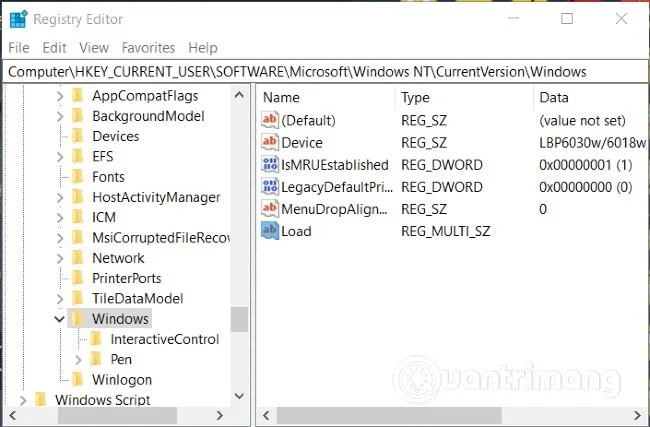
Task: Click the values pane horizontal scrollbar thumb
Action: [x=389, y=415]
